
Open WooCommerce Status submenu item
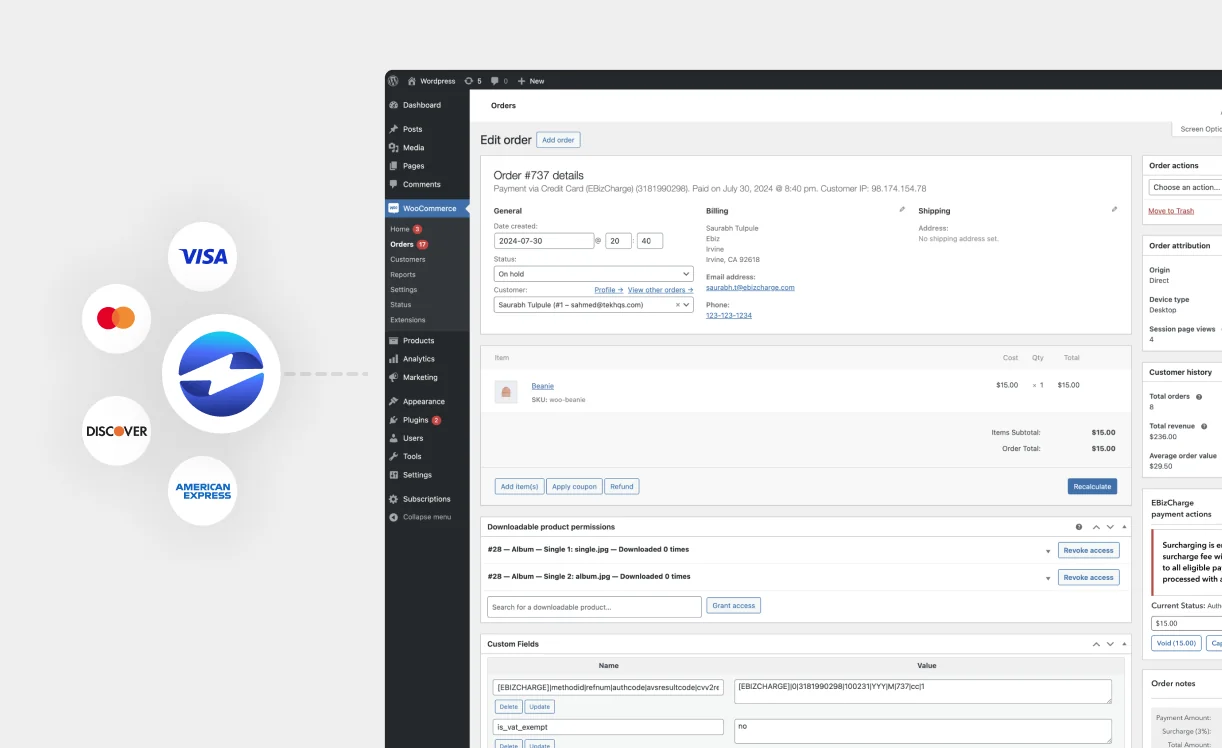pyautogui.click(x=401, y=305)
